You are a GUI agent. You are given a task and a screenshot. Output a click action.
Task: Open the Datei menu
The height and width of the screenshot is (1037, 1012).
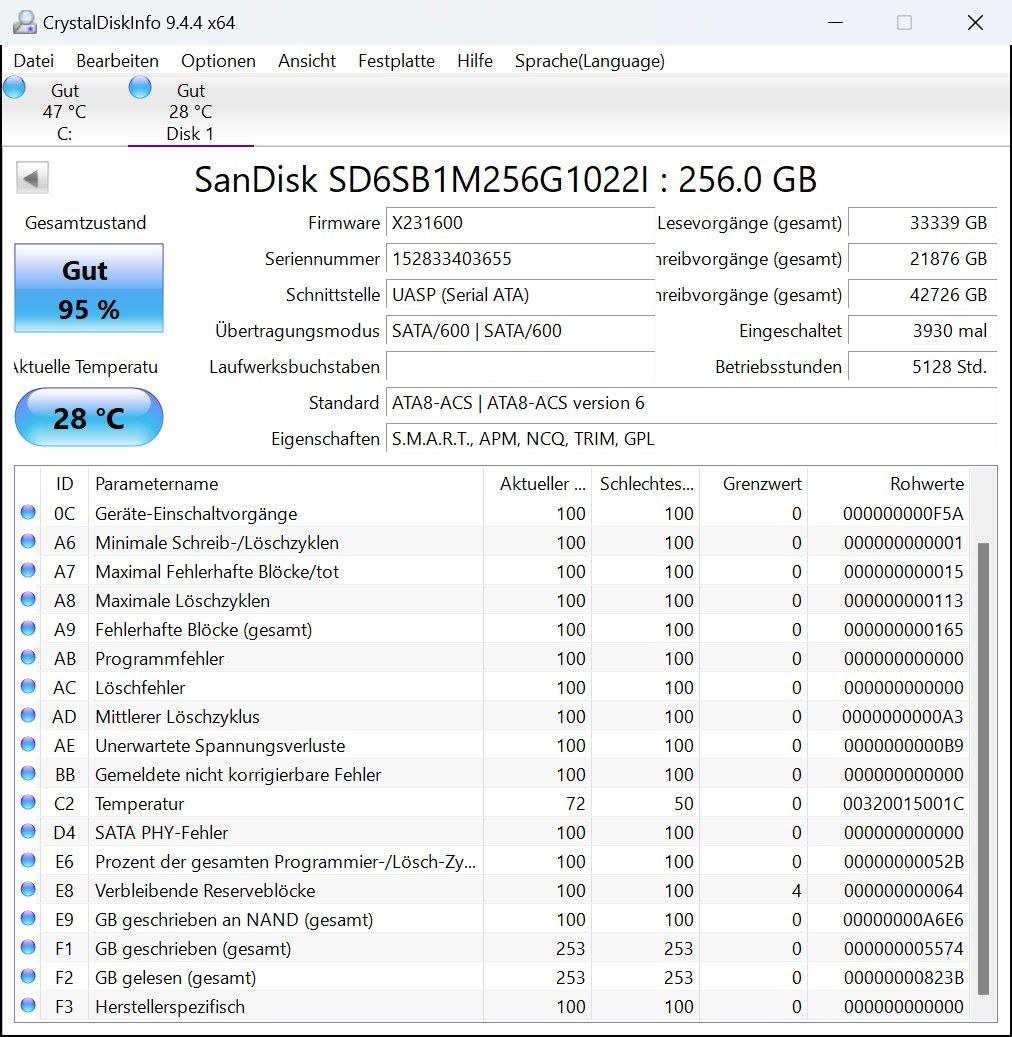pos(34,61)
